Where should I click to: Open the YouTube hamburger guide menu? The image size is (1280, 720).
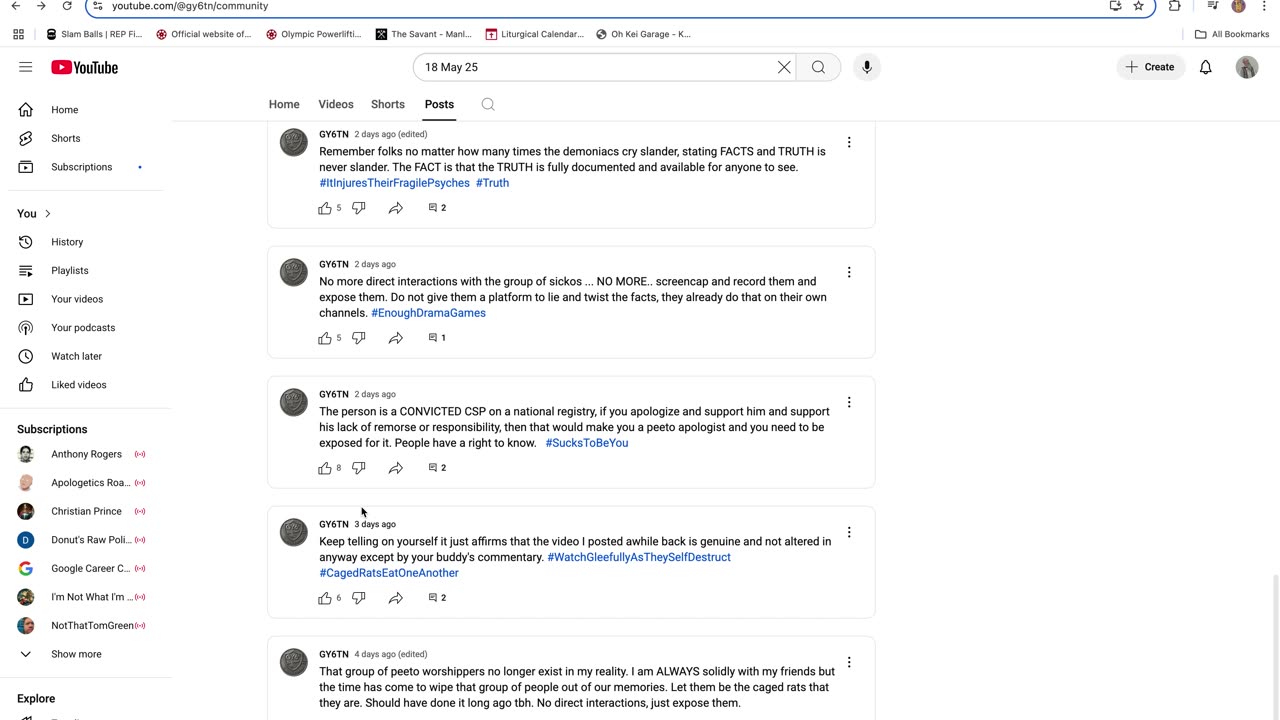[26, 67]
